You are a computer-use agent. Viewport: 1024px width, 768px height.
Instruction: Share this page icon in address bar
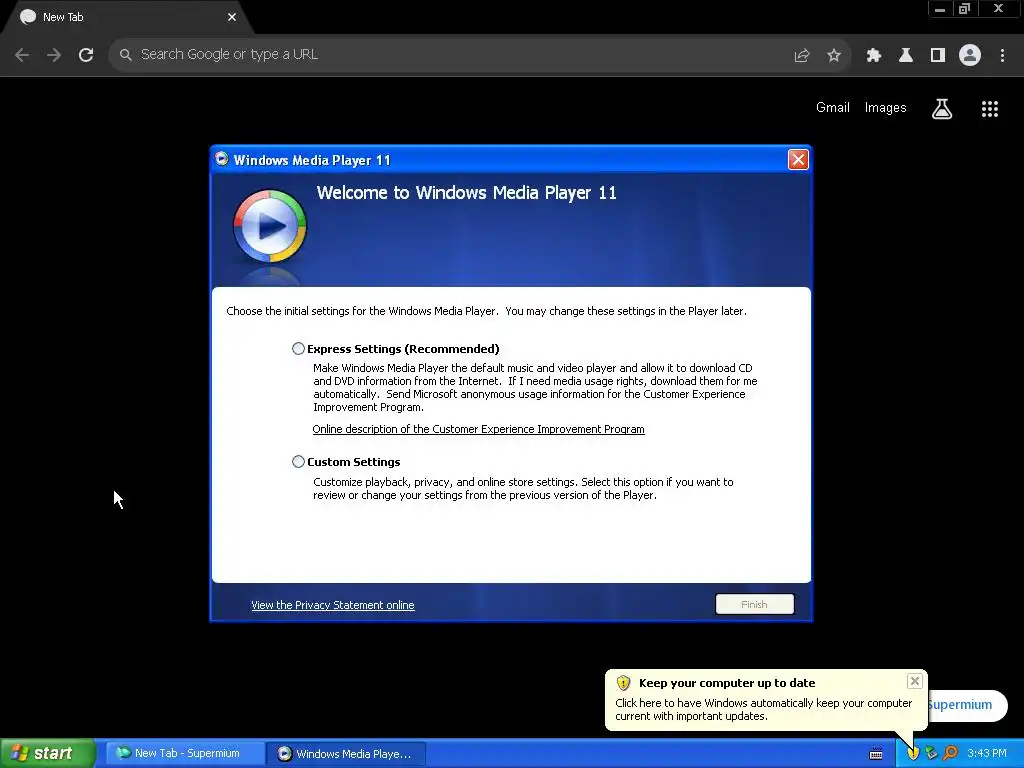(802, 55)
